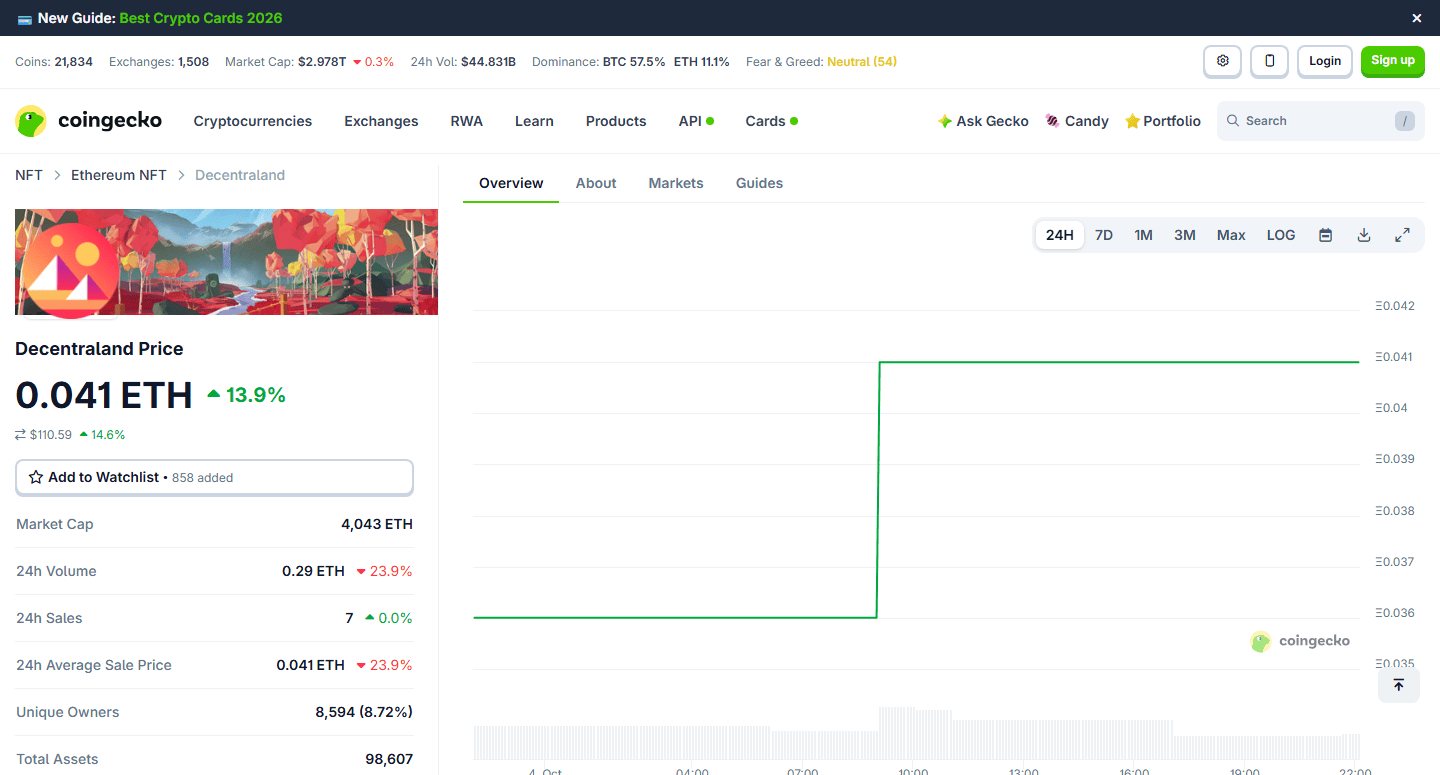The image size is (1440, 775).
Task: Open Ask Gecko assistant
Action: pos(983,121)
